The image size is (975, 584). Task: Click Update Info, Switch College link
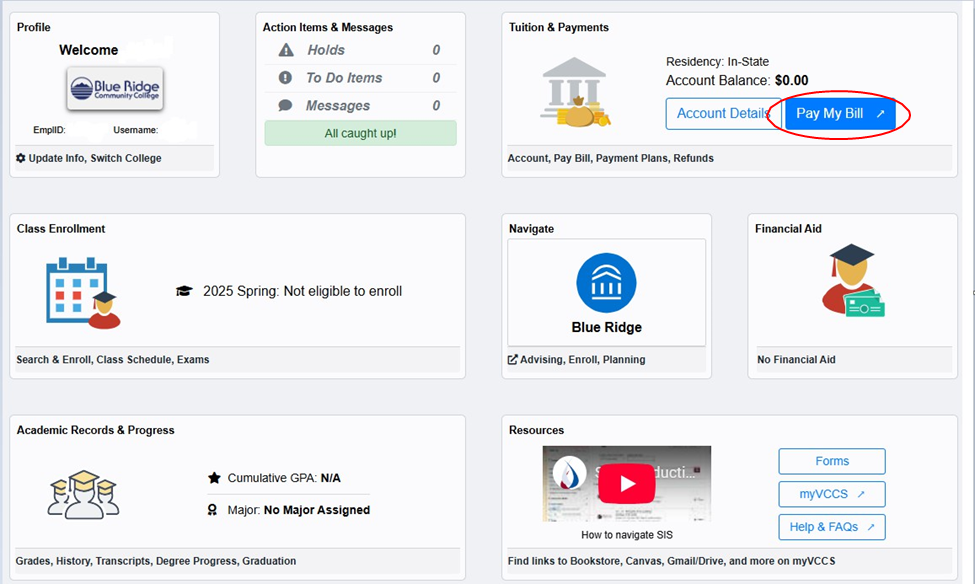pyautogui.click(x=89, y=158)
